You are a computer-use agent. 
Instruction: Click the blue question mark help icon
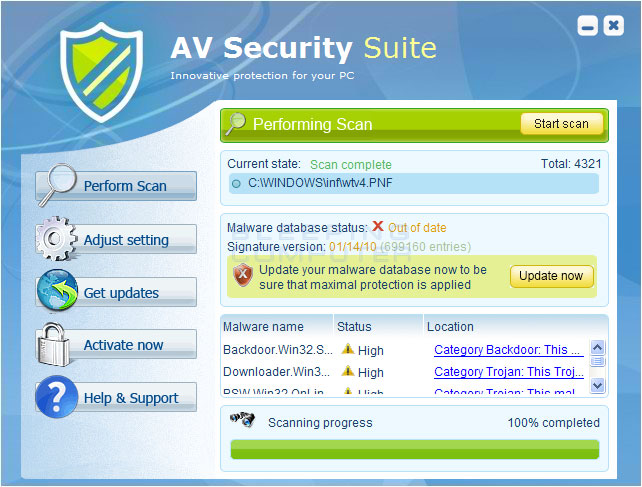(57, 396)
